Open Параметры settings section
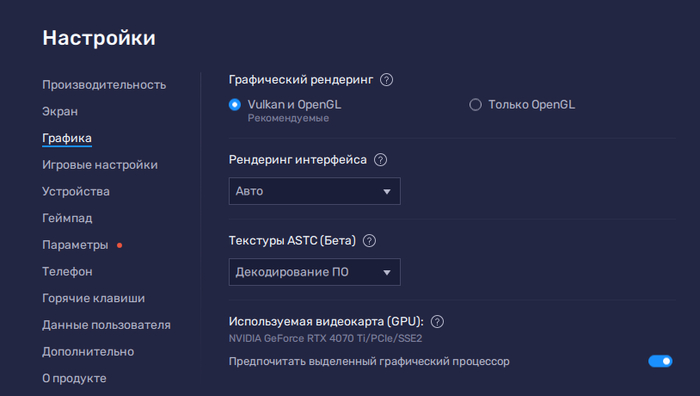Screen dimensions: 700x396 (x=75, y=245)
